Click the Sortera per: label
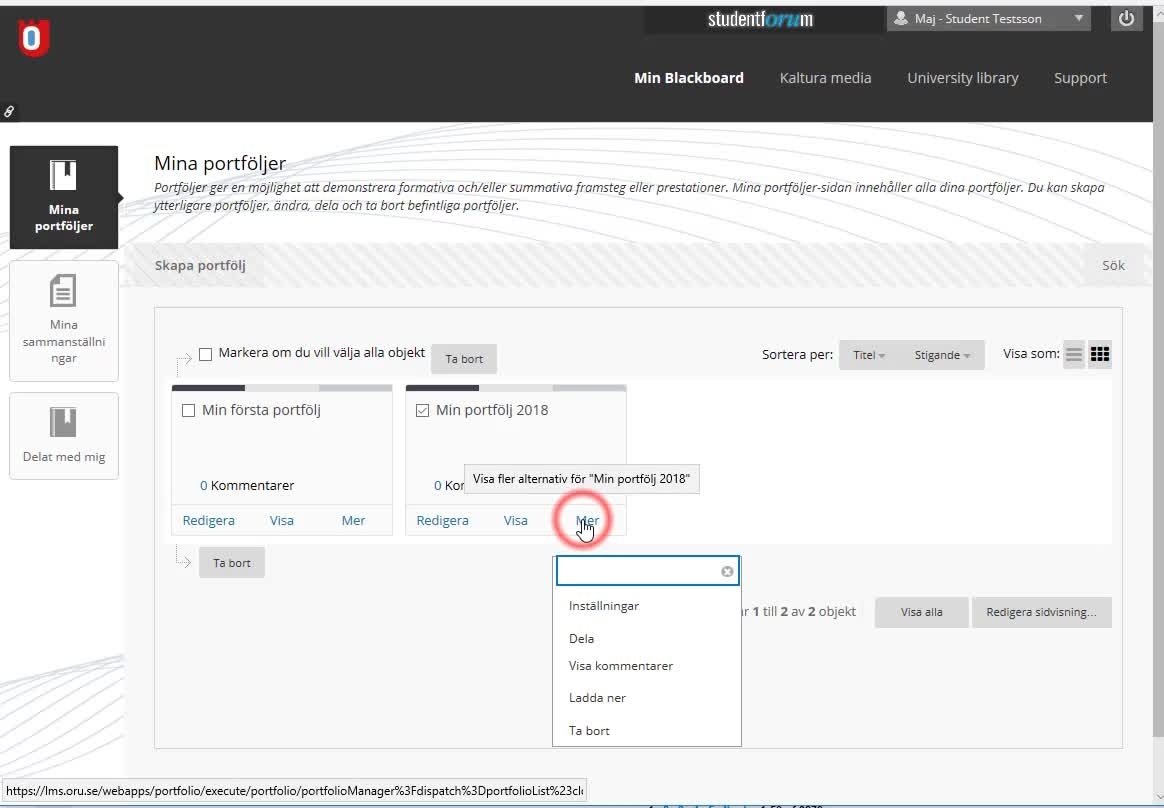The width and height of the screenshot is (1164, 808). pyautogui.click(x=797, y=355)
